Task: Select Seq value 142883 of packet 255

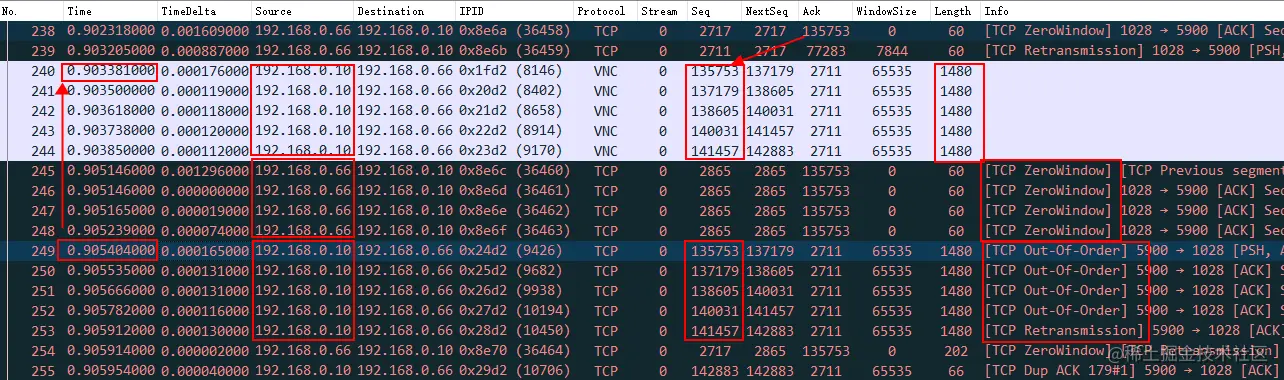Action: point(714,371)
